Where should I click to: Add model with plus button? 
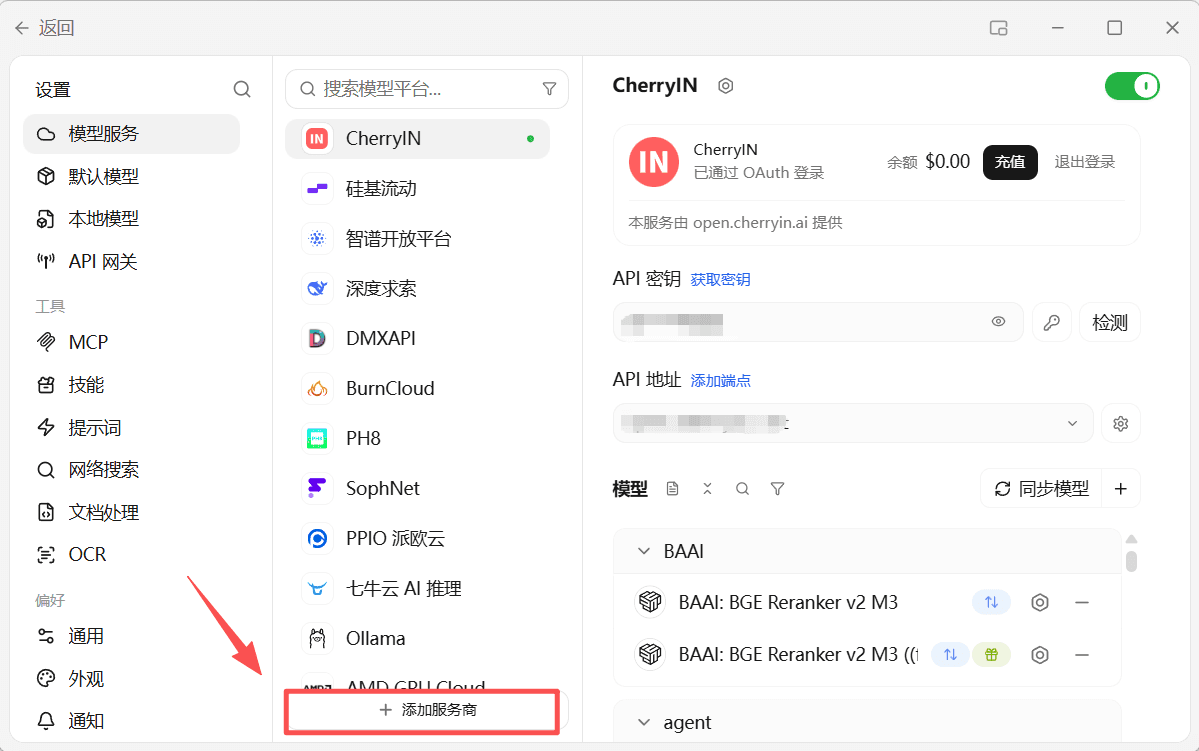point(1121,489)
